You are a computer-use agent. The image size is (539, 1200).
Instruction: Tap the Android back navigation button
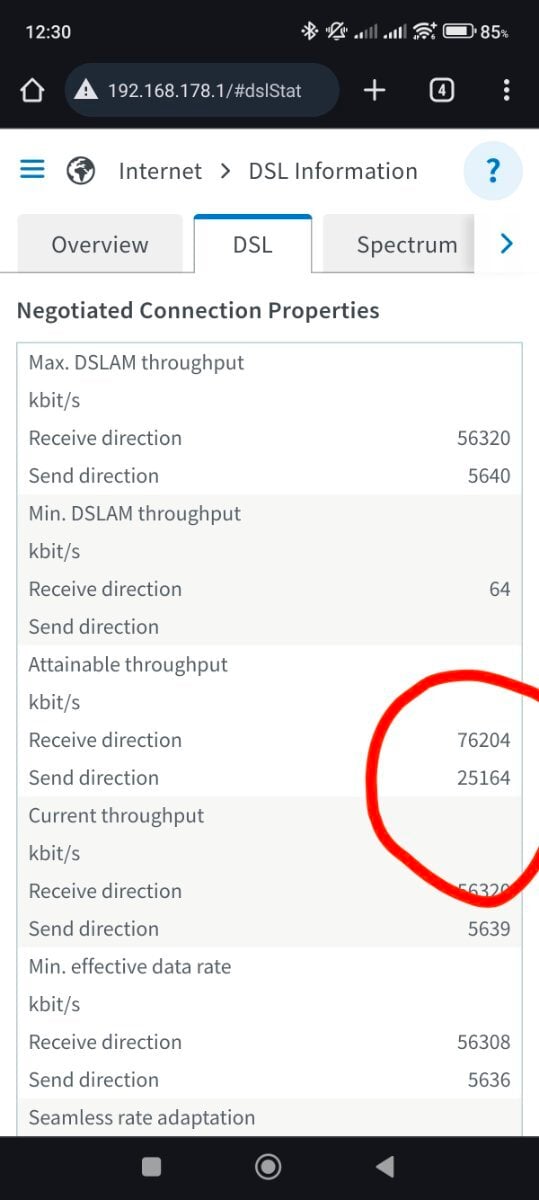(x=385, y=1166)
